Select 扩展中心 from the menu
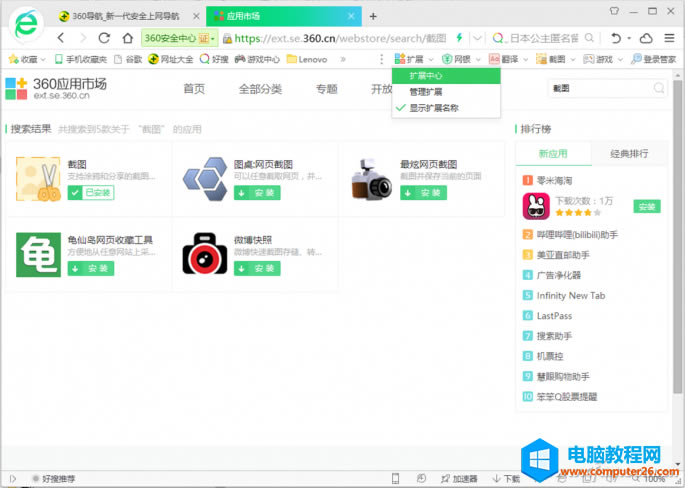 pyautogui.click(x=425, y=75)
